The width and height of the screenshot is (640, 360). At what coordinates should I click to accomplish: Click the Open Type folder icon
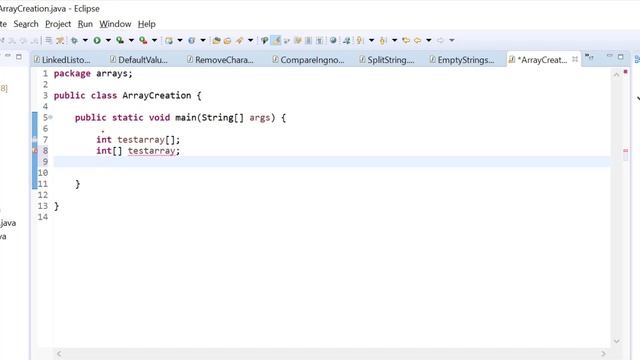(216, 40)
